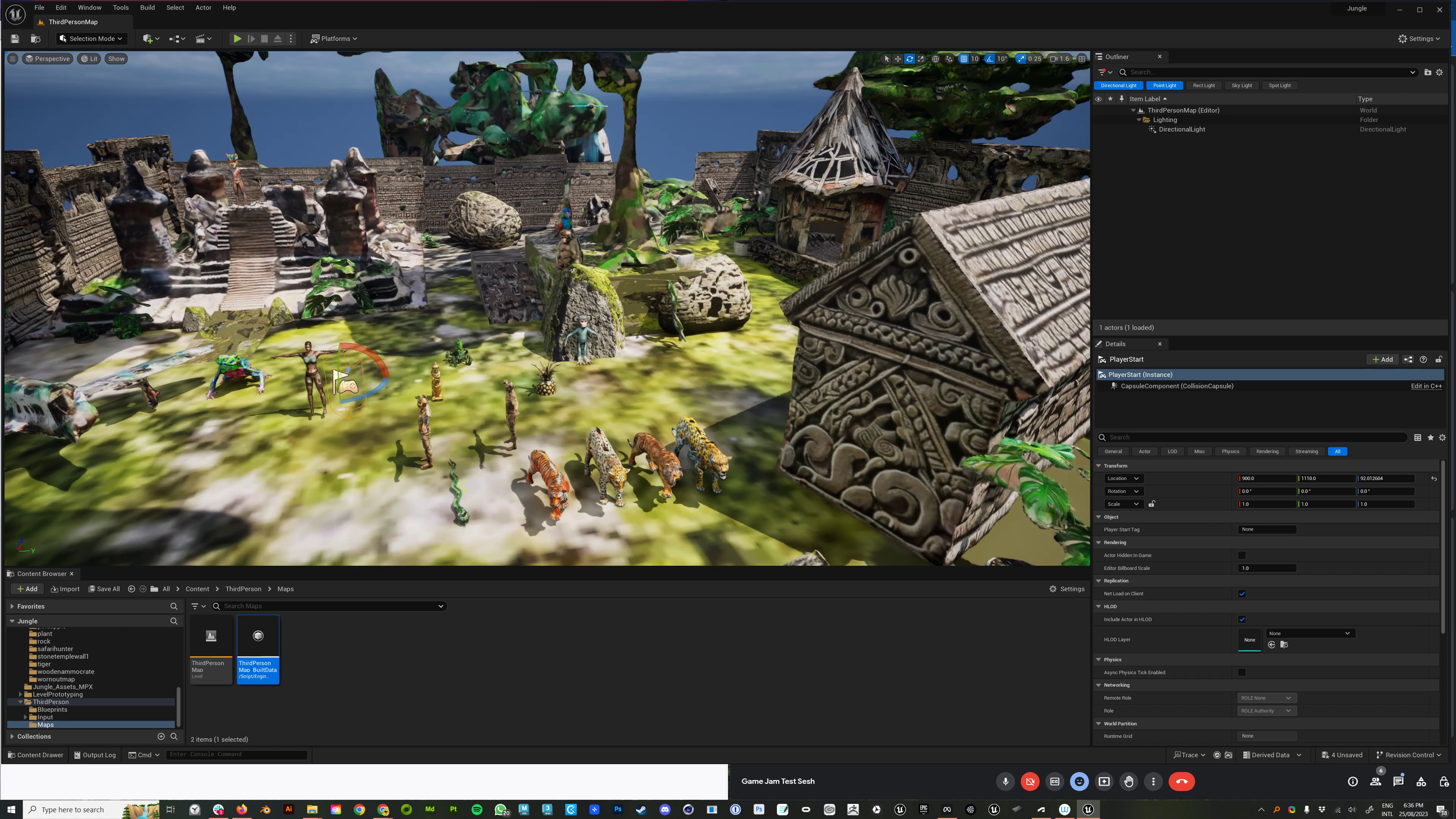Click the Edit in C++ link
Screen dimensions: 1456x819
(x=1426, y=386)
